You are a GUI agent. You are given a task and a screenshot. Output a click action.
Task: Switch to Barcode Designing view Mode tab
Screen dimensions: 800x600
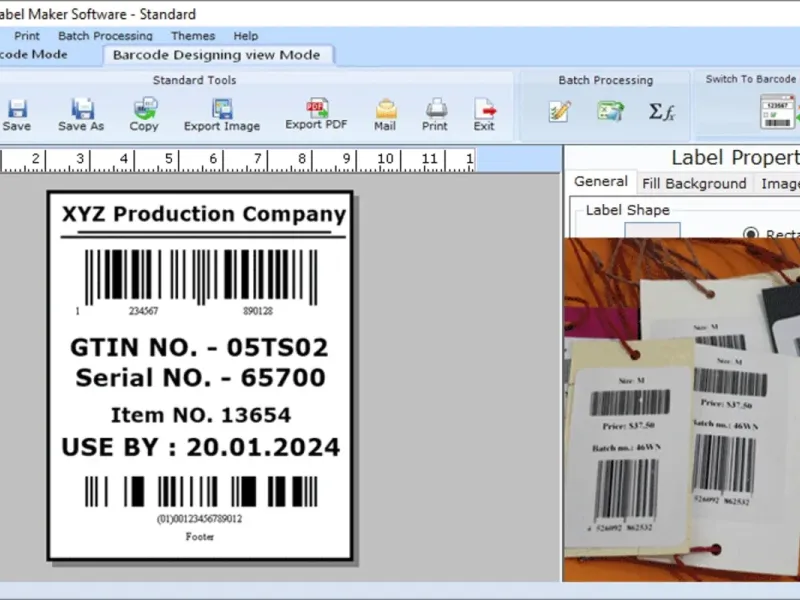(x=217, y=55)
